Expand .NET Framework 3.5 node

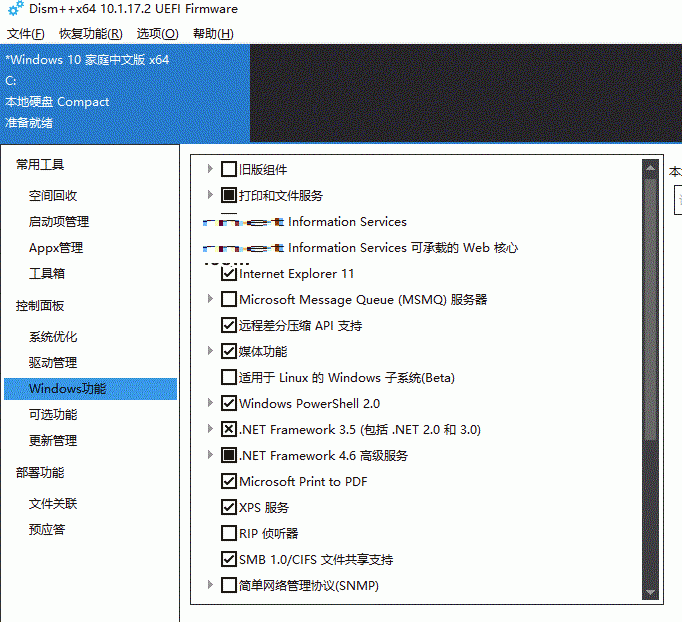tap(210, 430)
